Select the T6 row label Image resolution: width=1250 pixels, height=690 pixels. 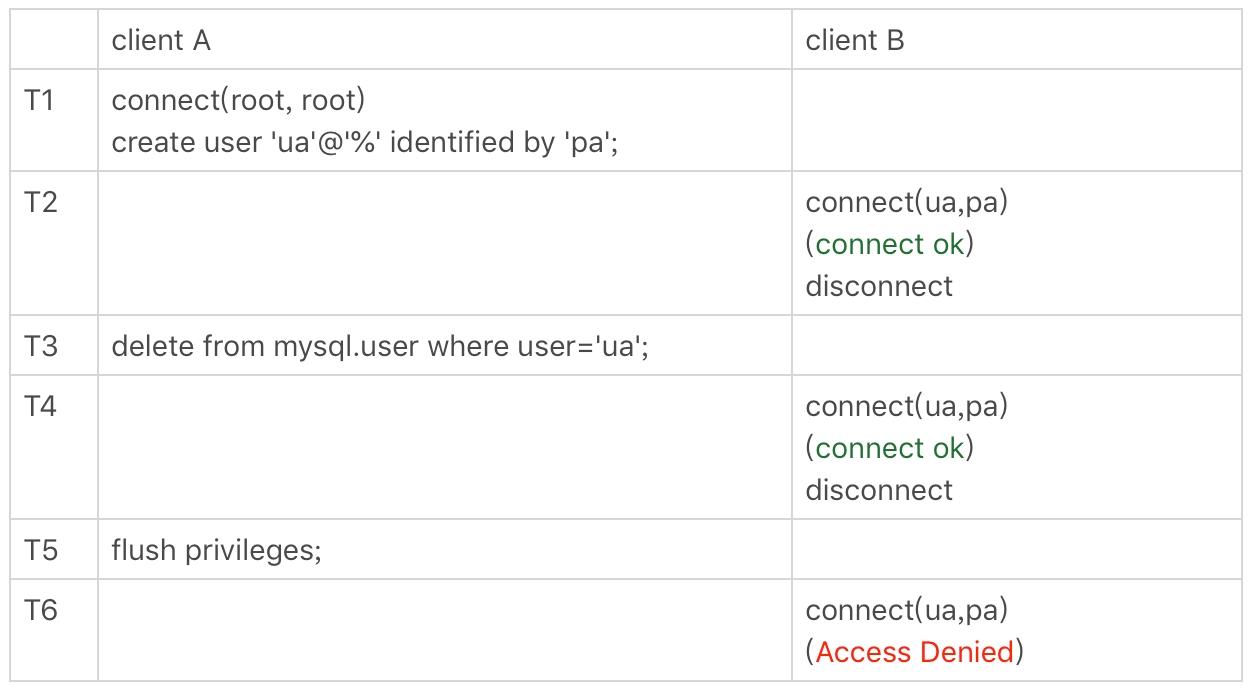[x=41, y=610]
